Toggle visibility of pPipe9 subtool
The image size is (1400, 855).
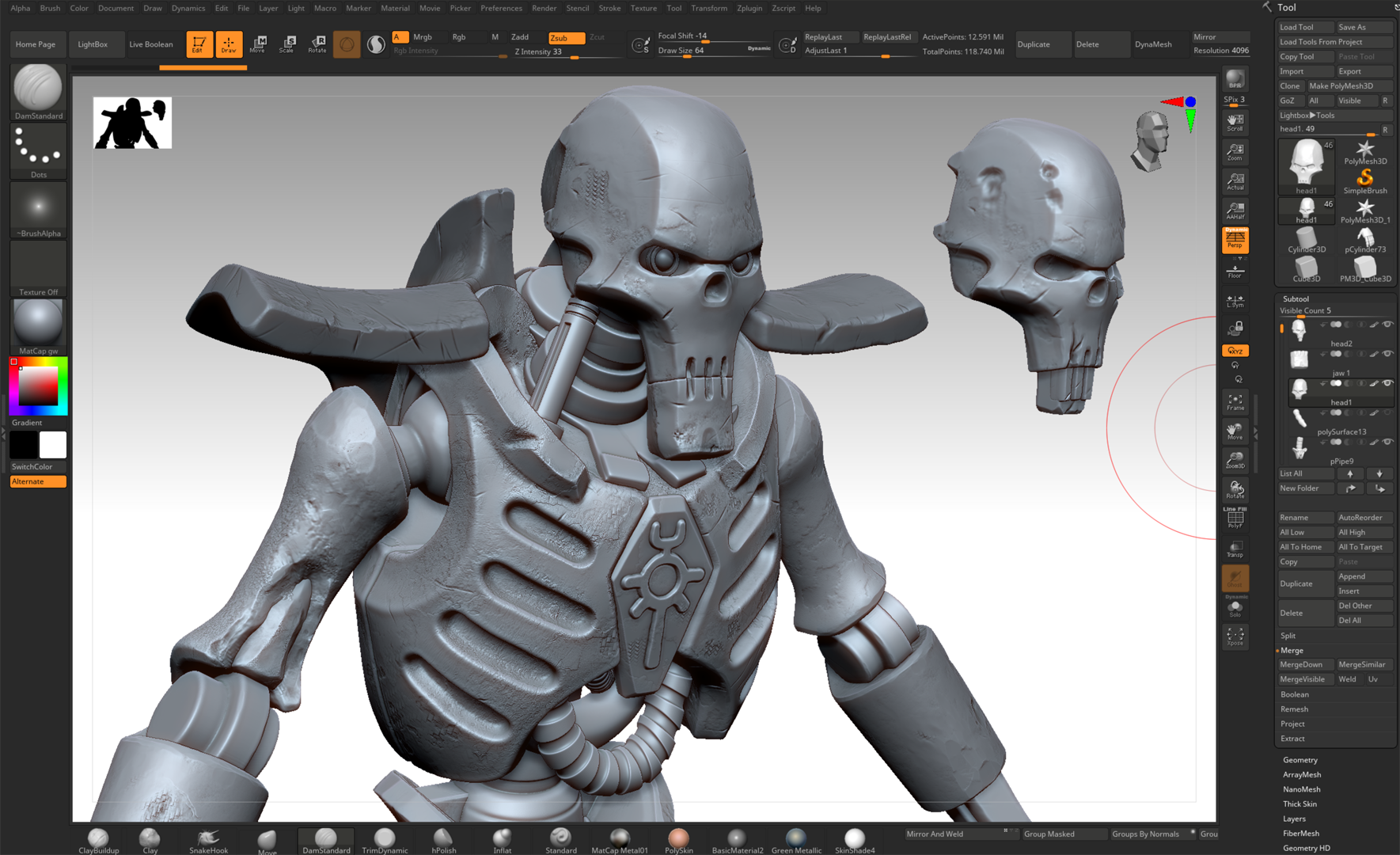[1387, 442]
